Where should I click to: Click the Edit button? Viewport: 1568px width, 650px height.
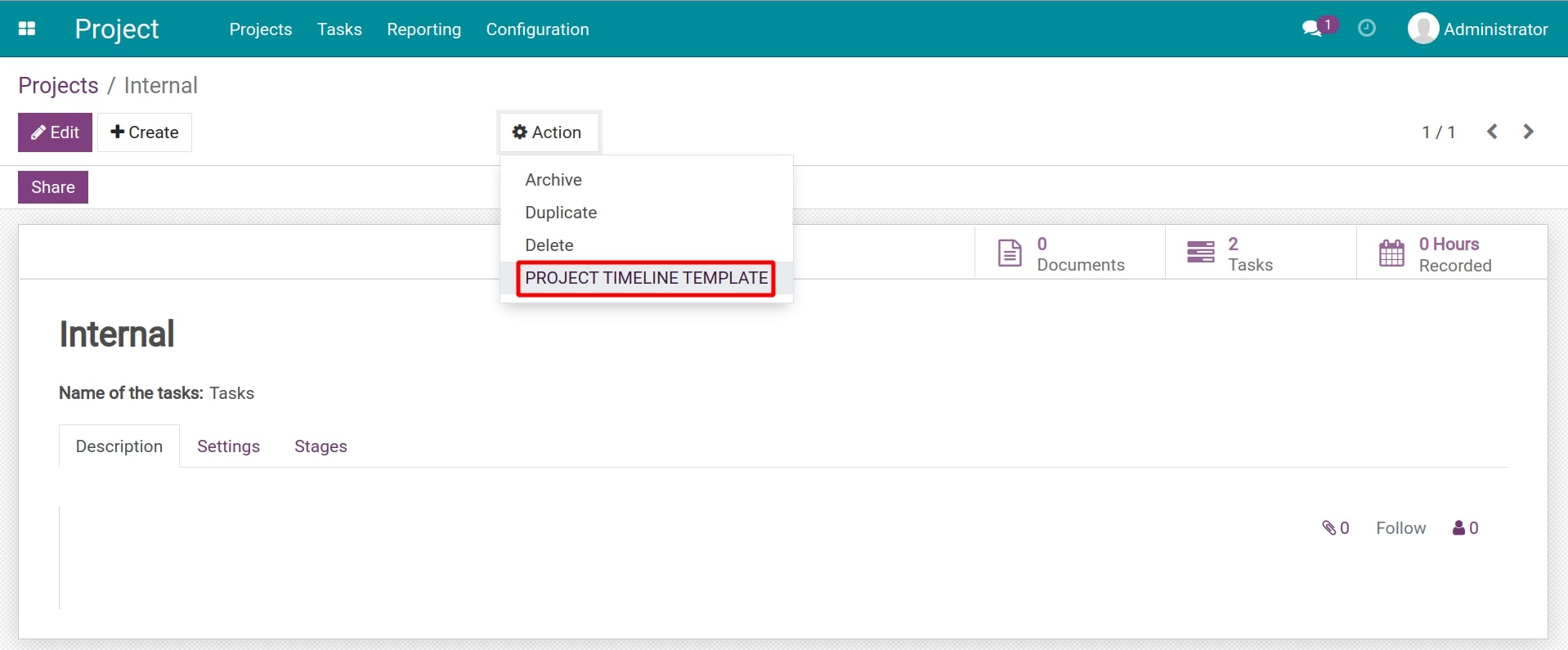[55, 132]
